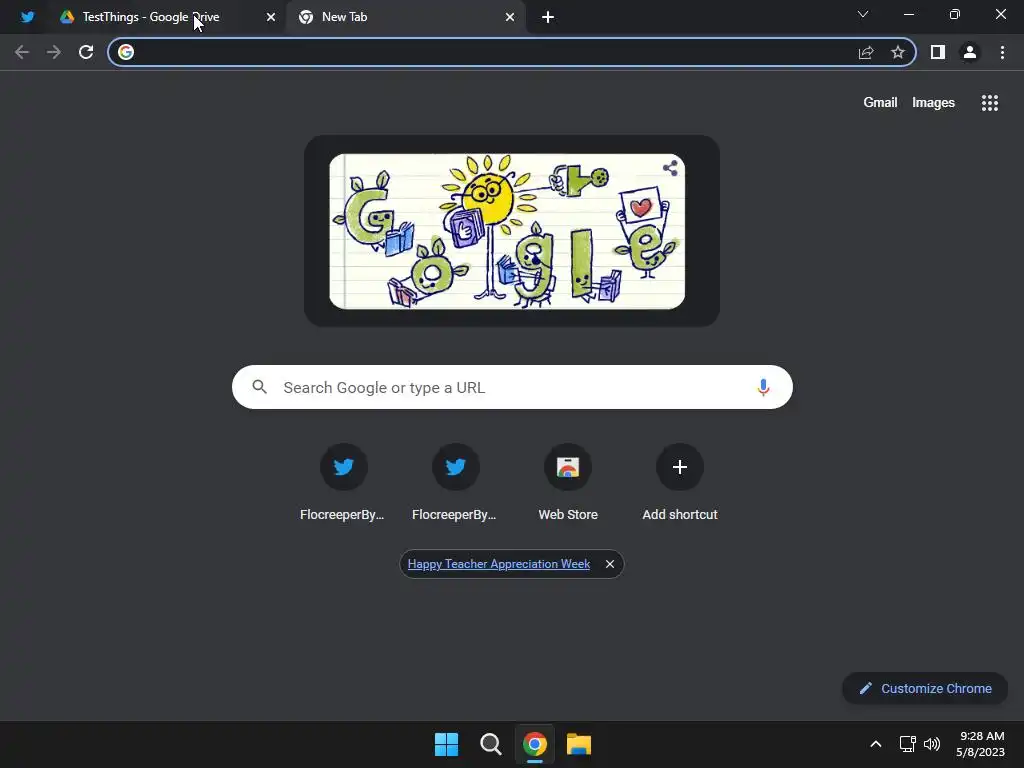Open the Chrome profile menu
Viewport: 1024px width, 768px height.
tap(970, 52)
